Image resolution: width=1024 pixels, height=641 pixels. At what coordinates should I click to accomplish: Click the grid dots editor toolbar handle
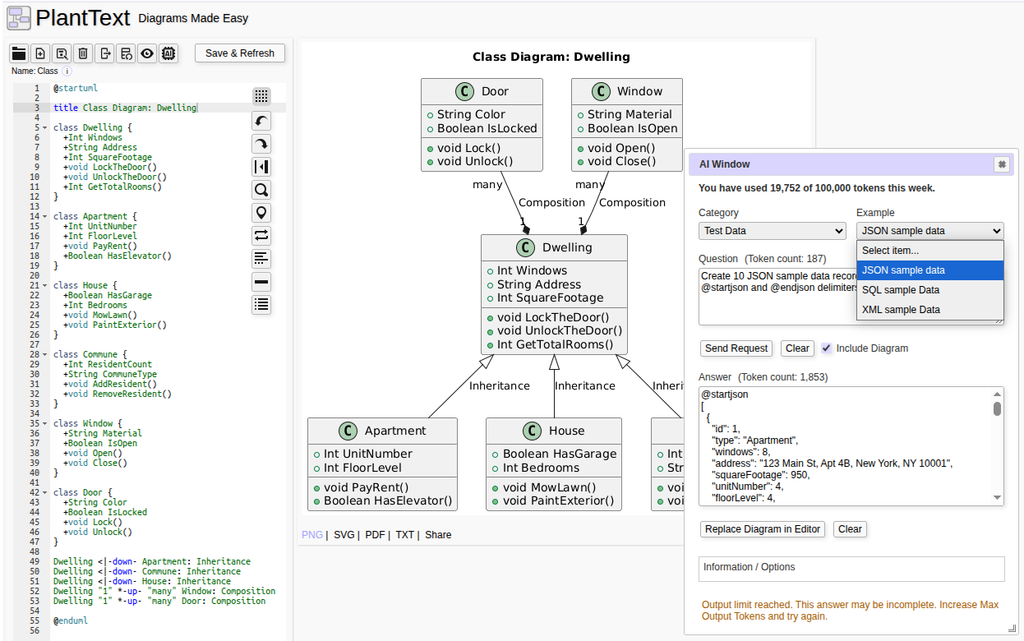click(x=261, y=97)
